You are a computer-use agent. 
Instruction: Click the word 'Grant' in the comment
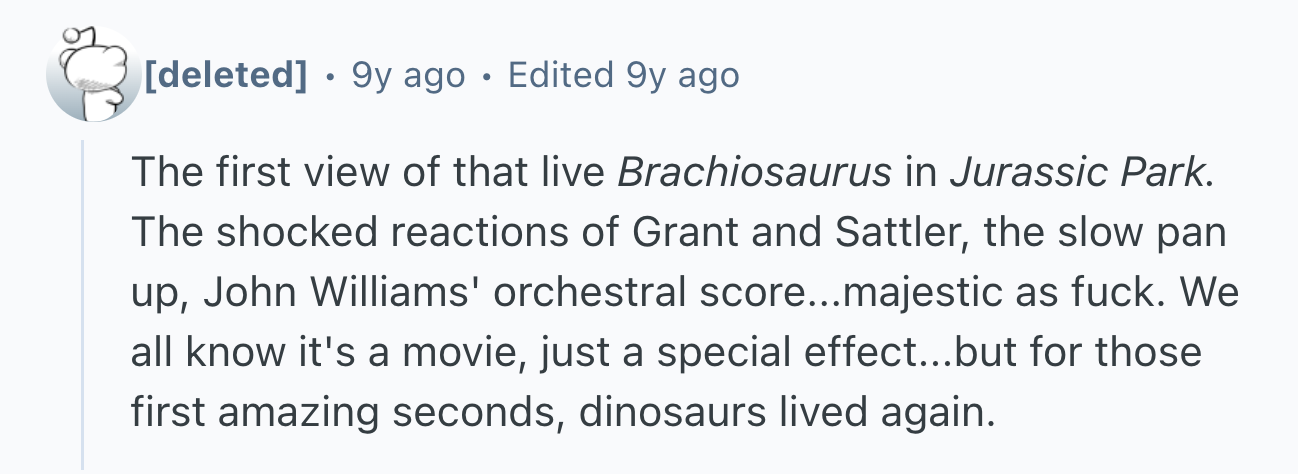pos(676,233)
